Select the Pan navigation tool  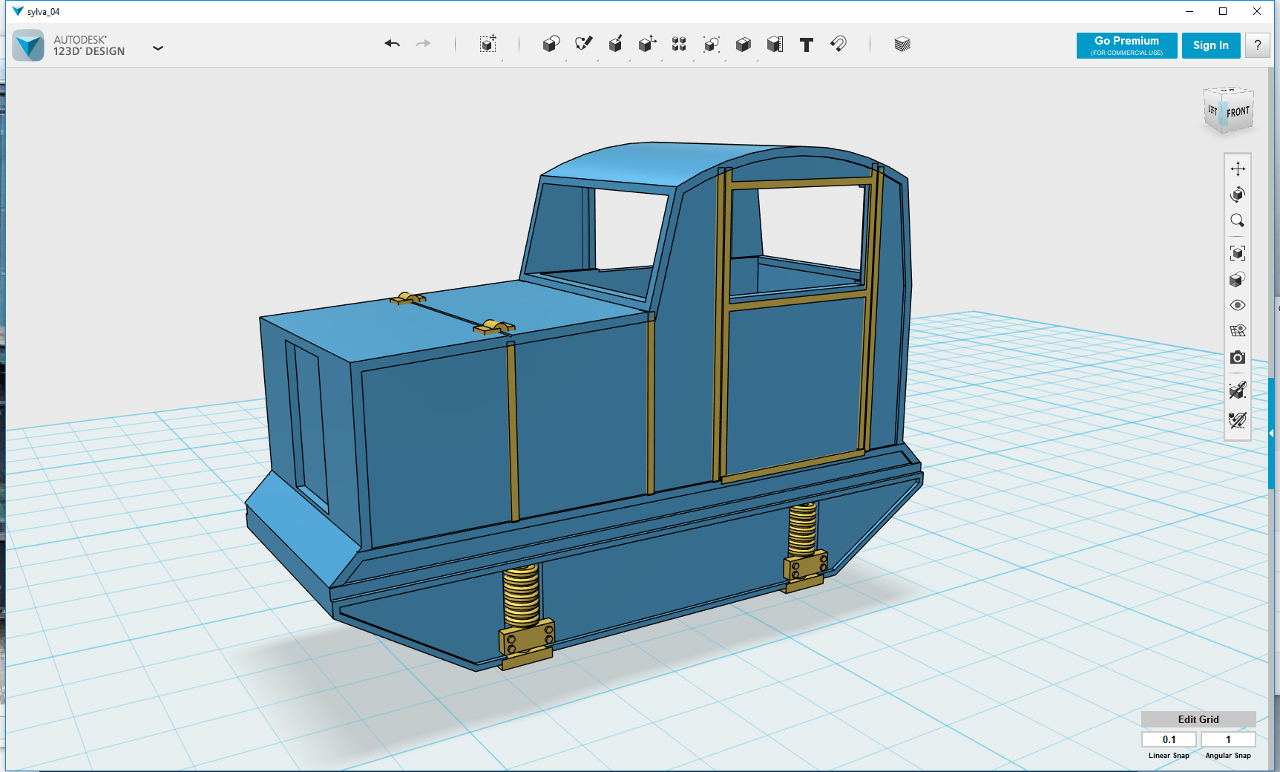coord(1238,168)
